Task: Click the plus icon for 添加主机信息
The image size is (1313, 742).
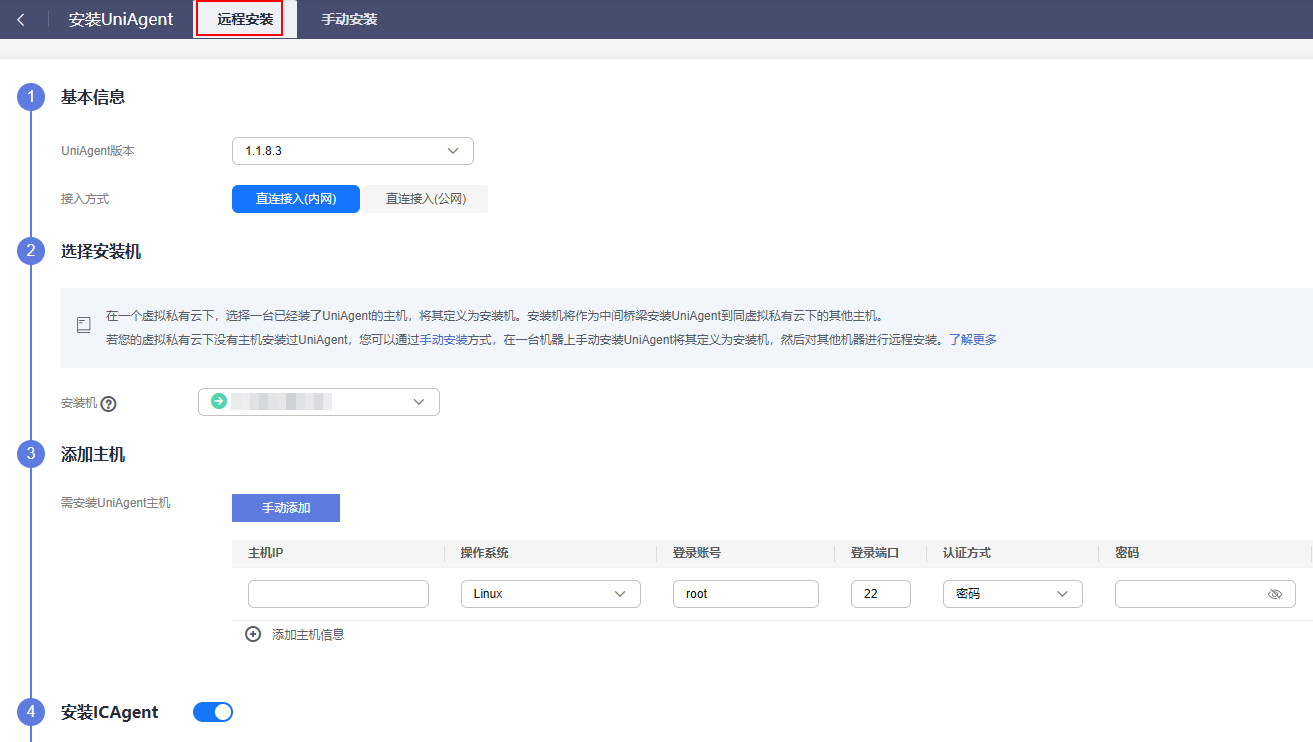Action: pyautogui.click(x=253, y=634)
